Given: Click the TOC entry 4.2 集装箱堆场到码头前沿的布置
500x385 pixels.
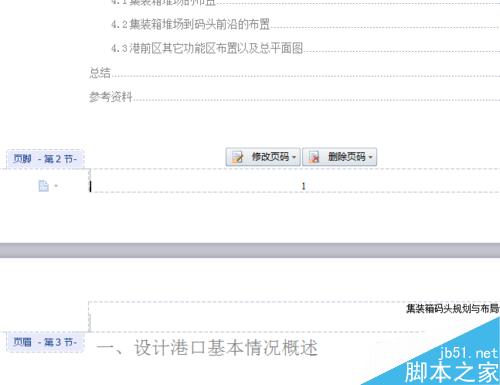Looking at the screenshot, I should coord(190,24).
